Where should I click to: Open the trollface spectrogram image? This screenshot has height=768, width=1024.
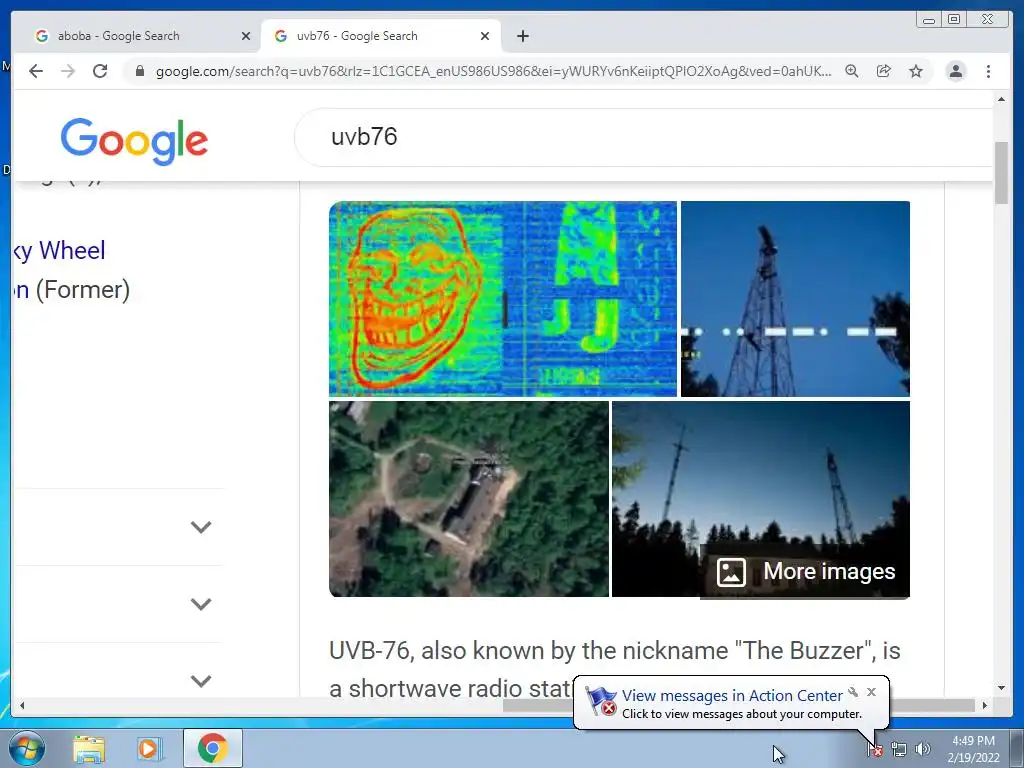tap(503, 298)
